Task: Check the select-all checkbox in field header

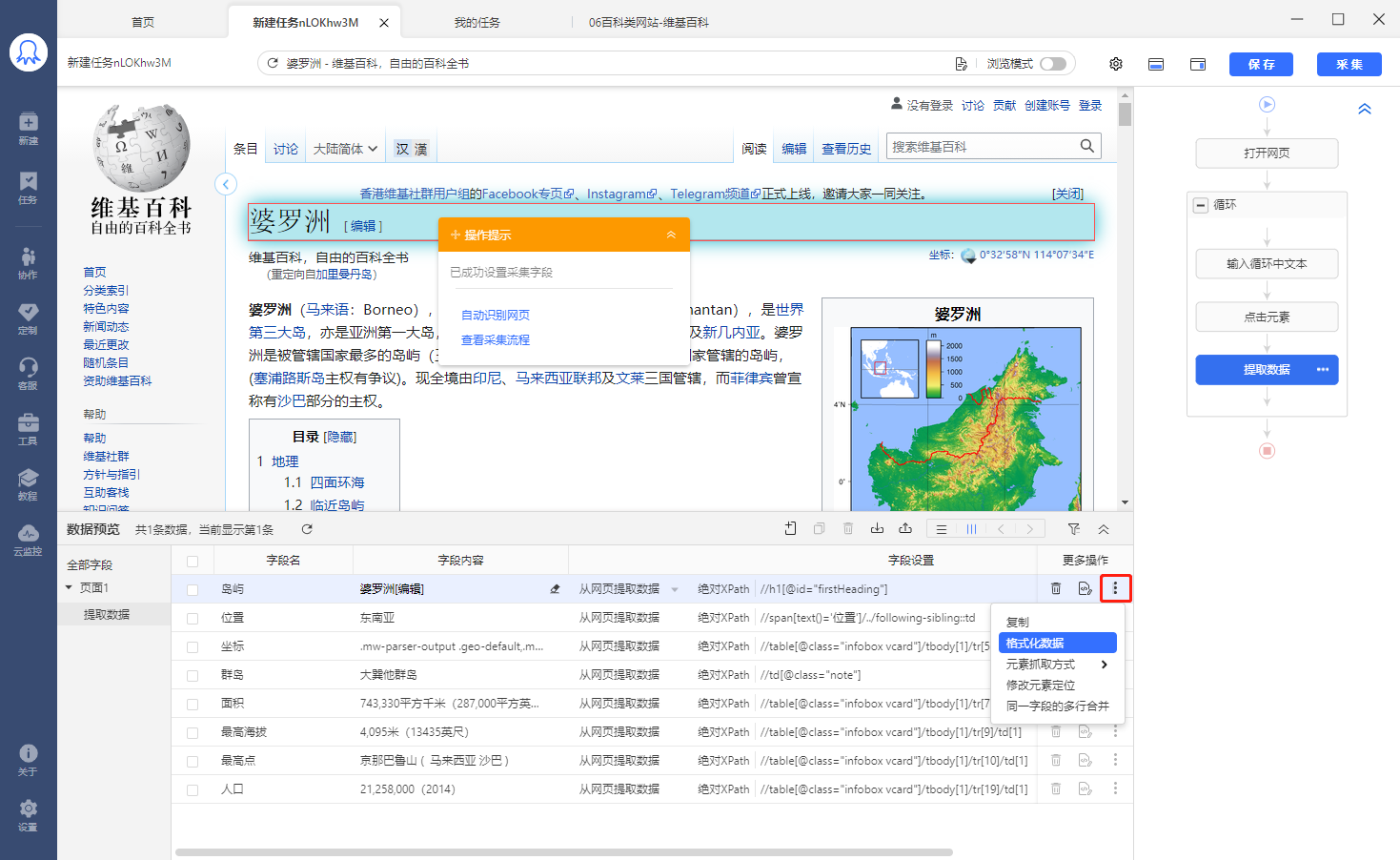Action: coord(193,561)
